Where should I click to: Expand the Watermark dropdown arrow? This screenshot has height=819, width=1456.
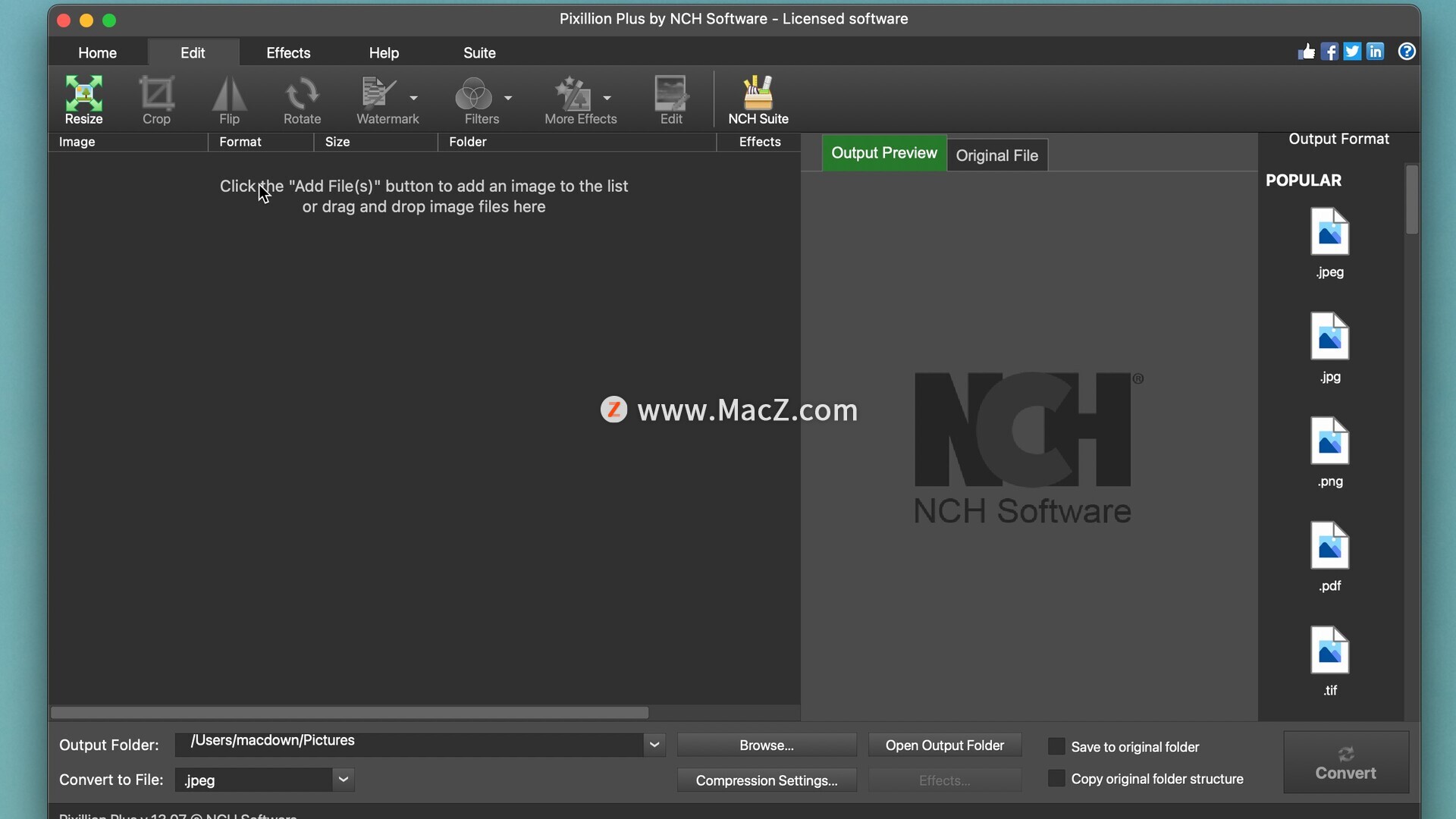[x=414, y=98]
